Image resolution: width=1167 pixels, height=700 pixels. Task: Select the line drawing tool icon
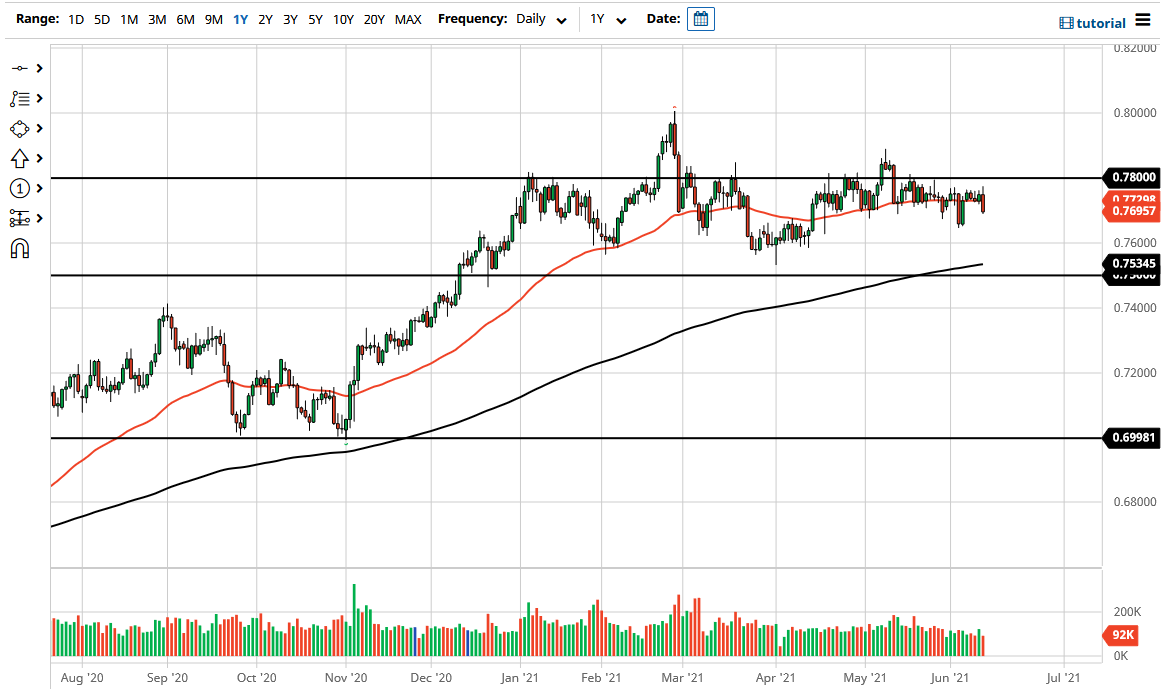click(20, 68)
